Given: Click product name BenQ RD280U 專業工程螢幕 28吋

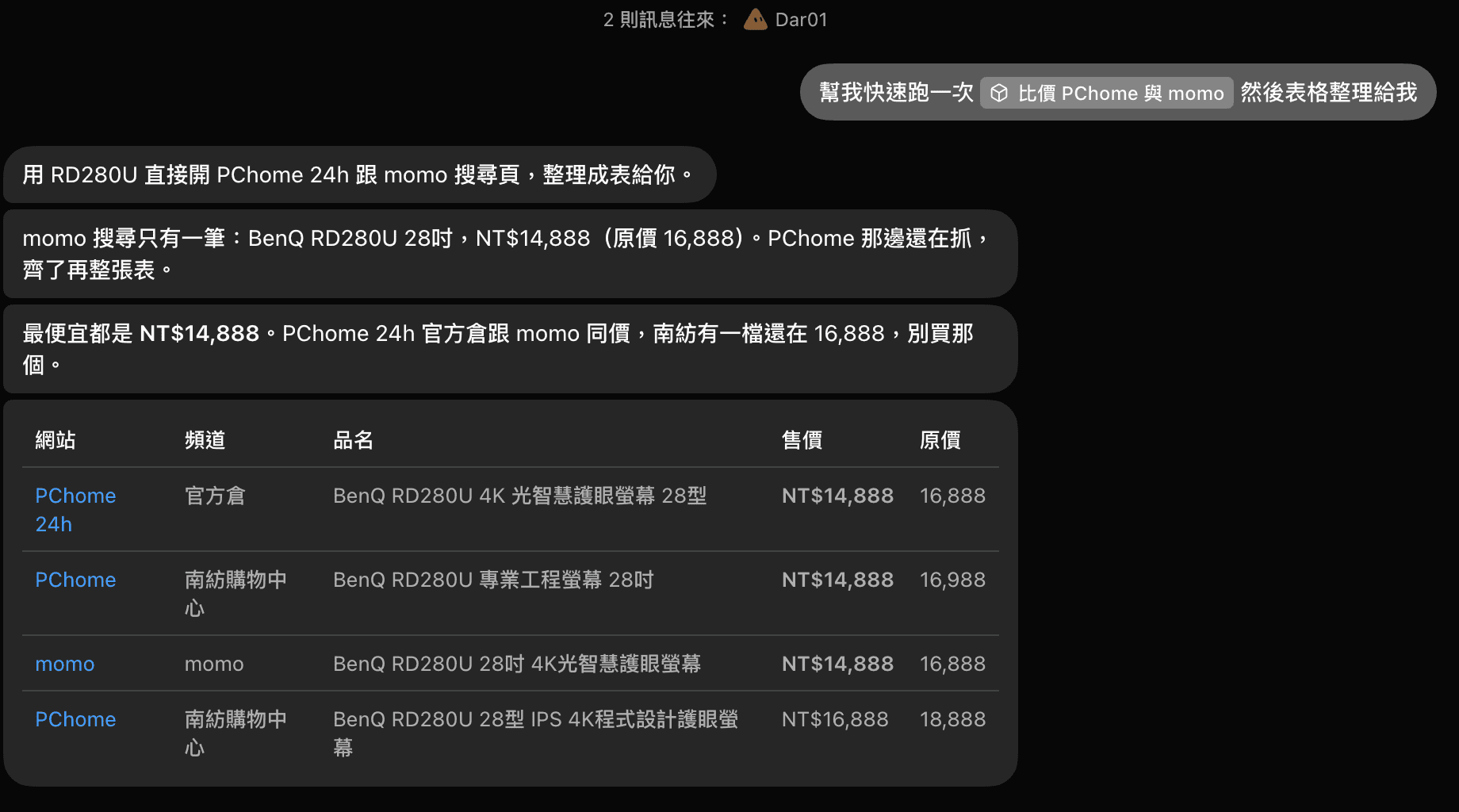Looking at the screenshot, I should point(493,580).
